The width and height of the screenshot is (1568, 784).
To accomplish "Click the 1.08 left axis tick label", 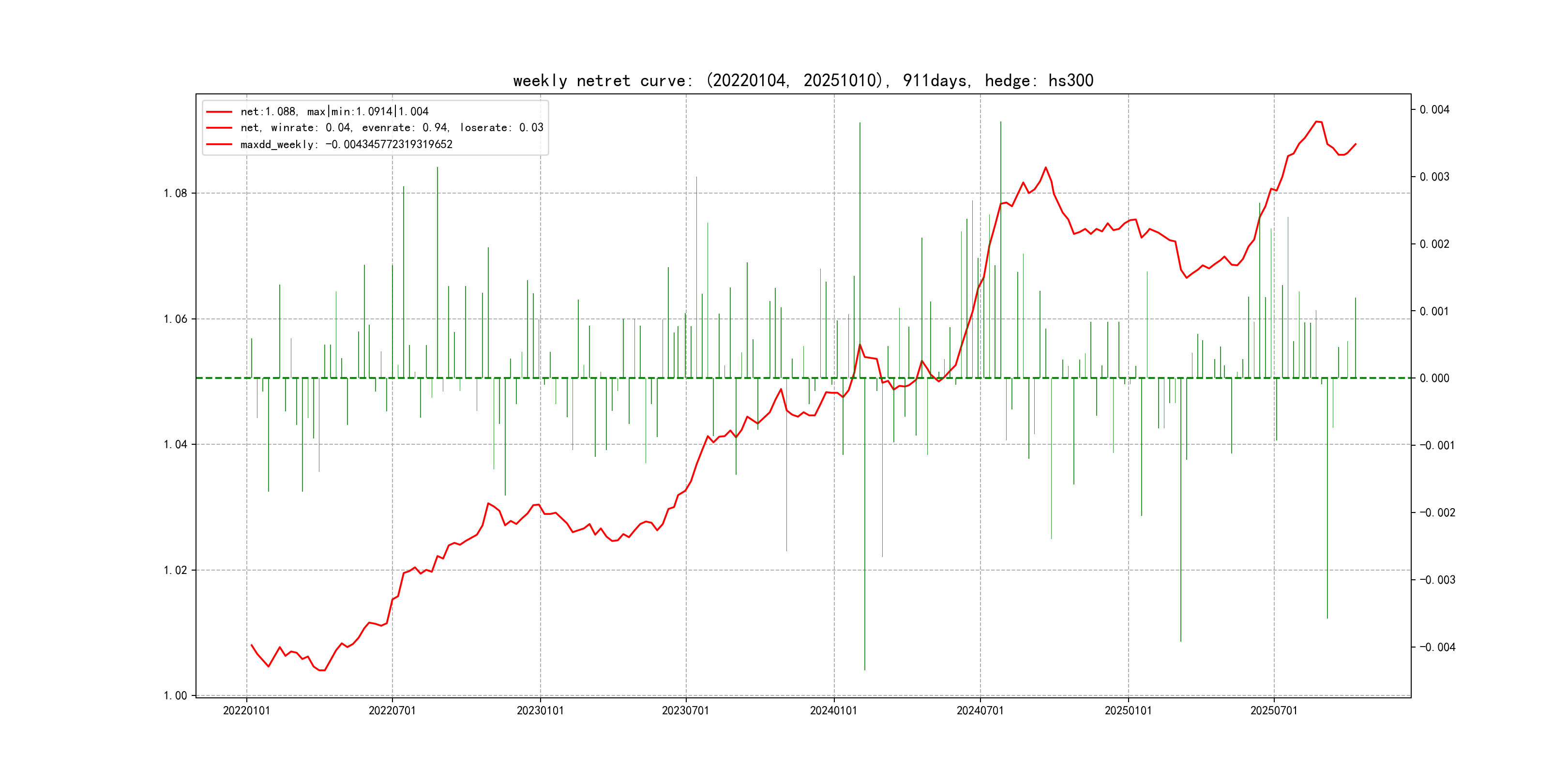I will (175, 194).
